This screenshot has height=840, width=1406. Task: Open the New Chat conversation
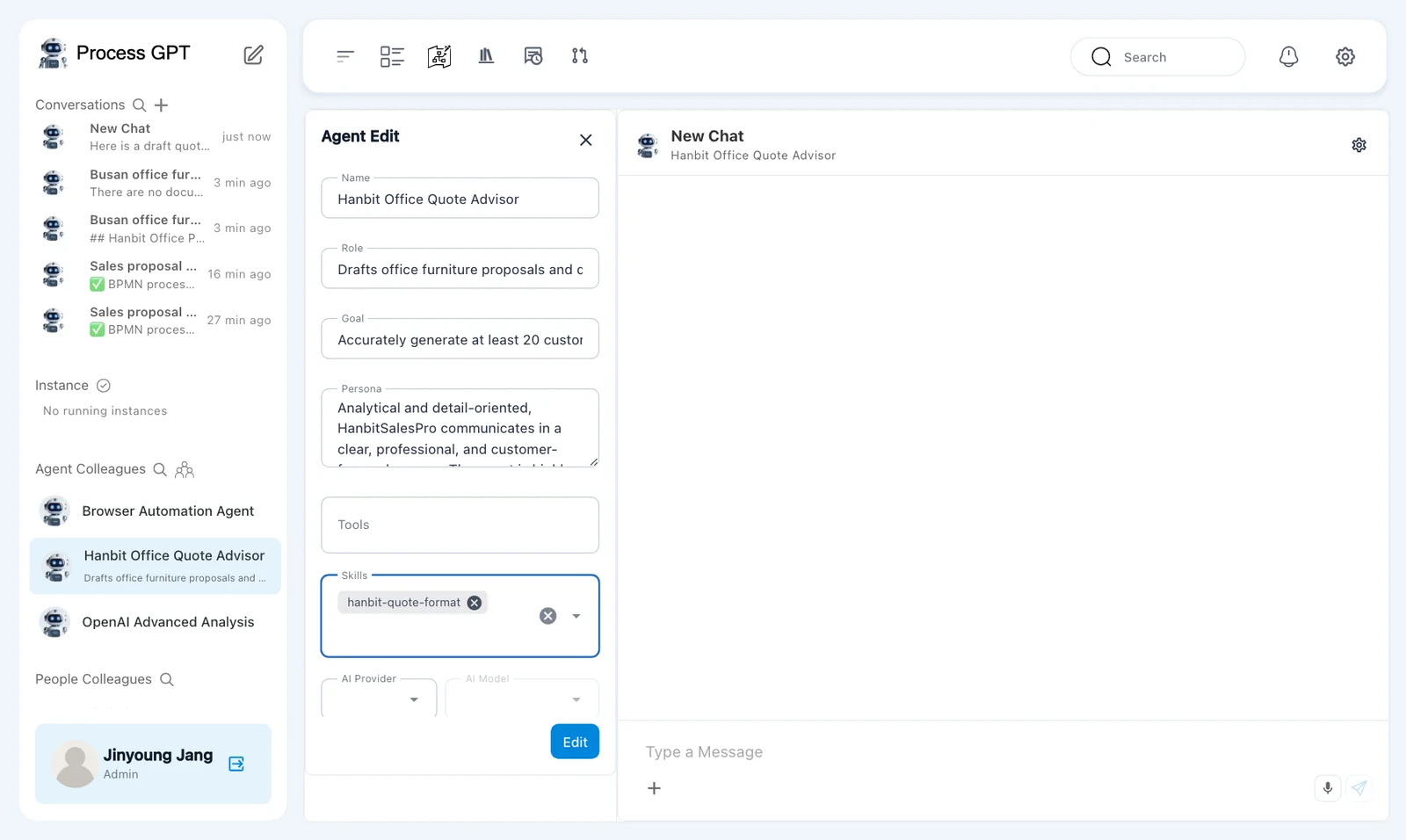coord(155,137)
